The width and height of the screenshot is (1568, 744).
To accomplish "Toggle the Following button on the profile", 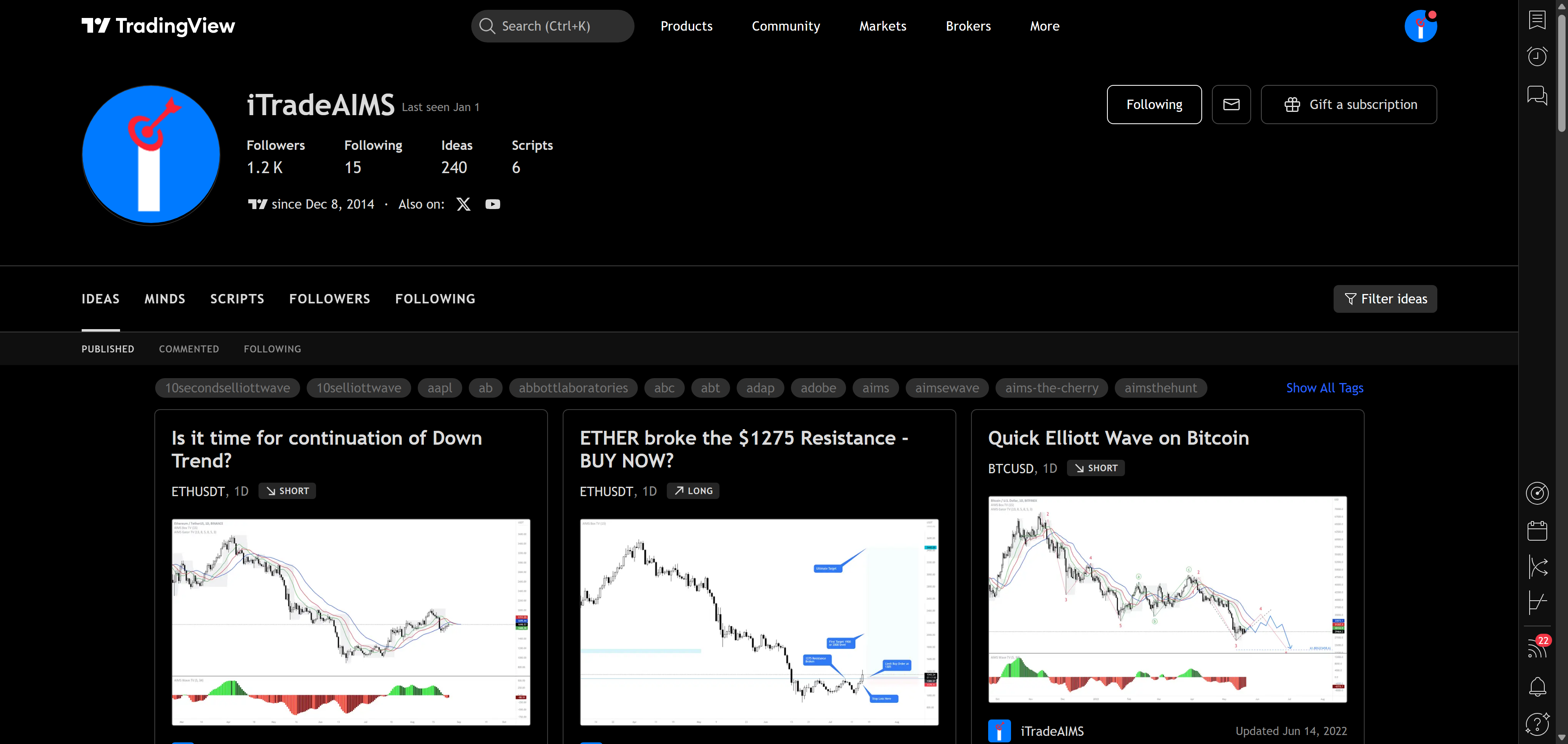I will click(1154, 105).
